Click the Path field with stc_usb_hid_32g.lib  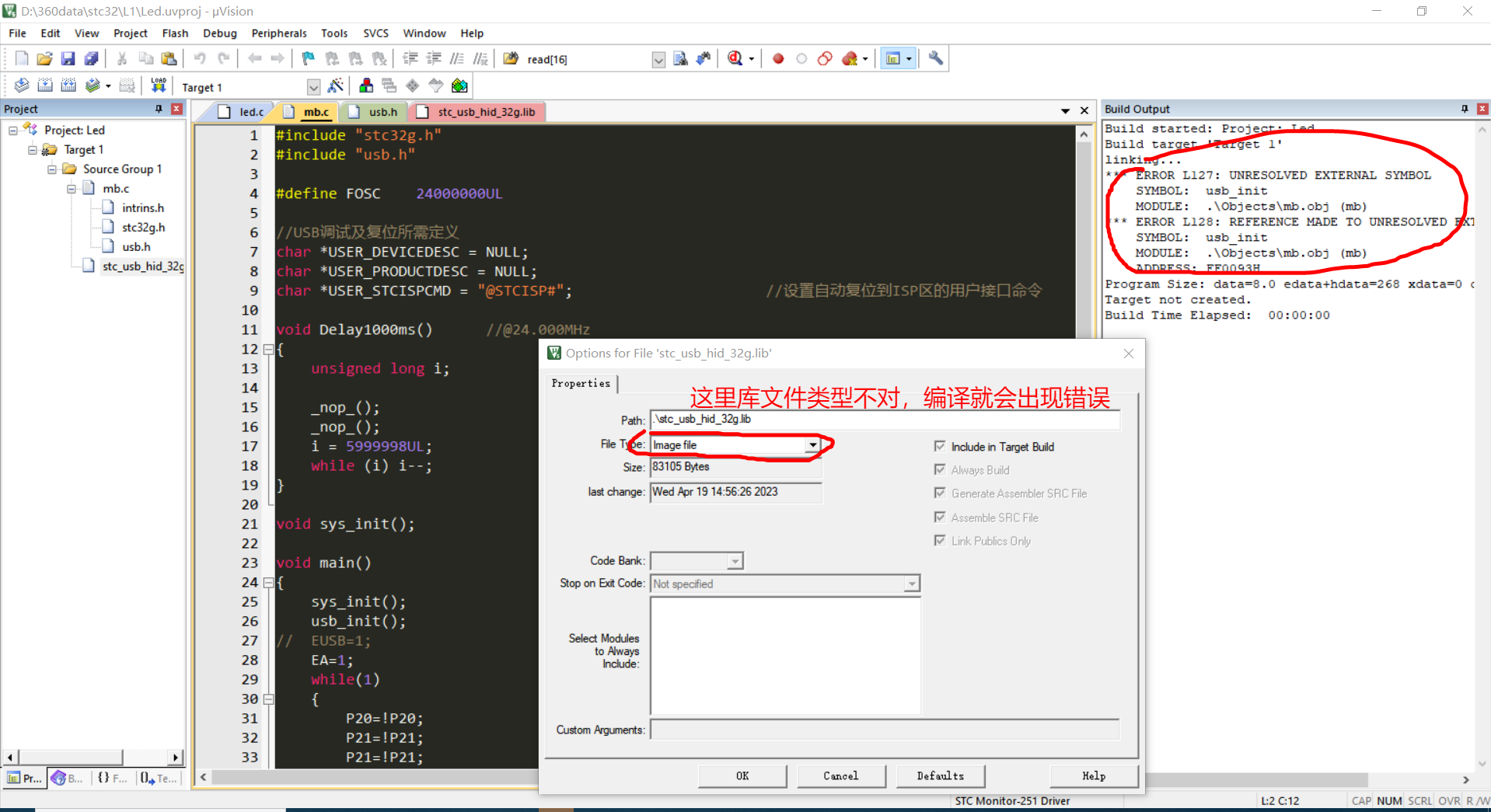pos(885,420)
